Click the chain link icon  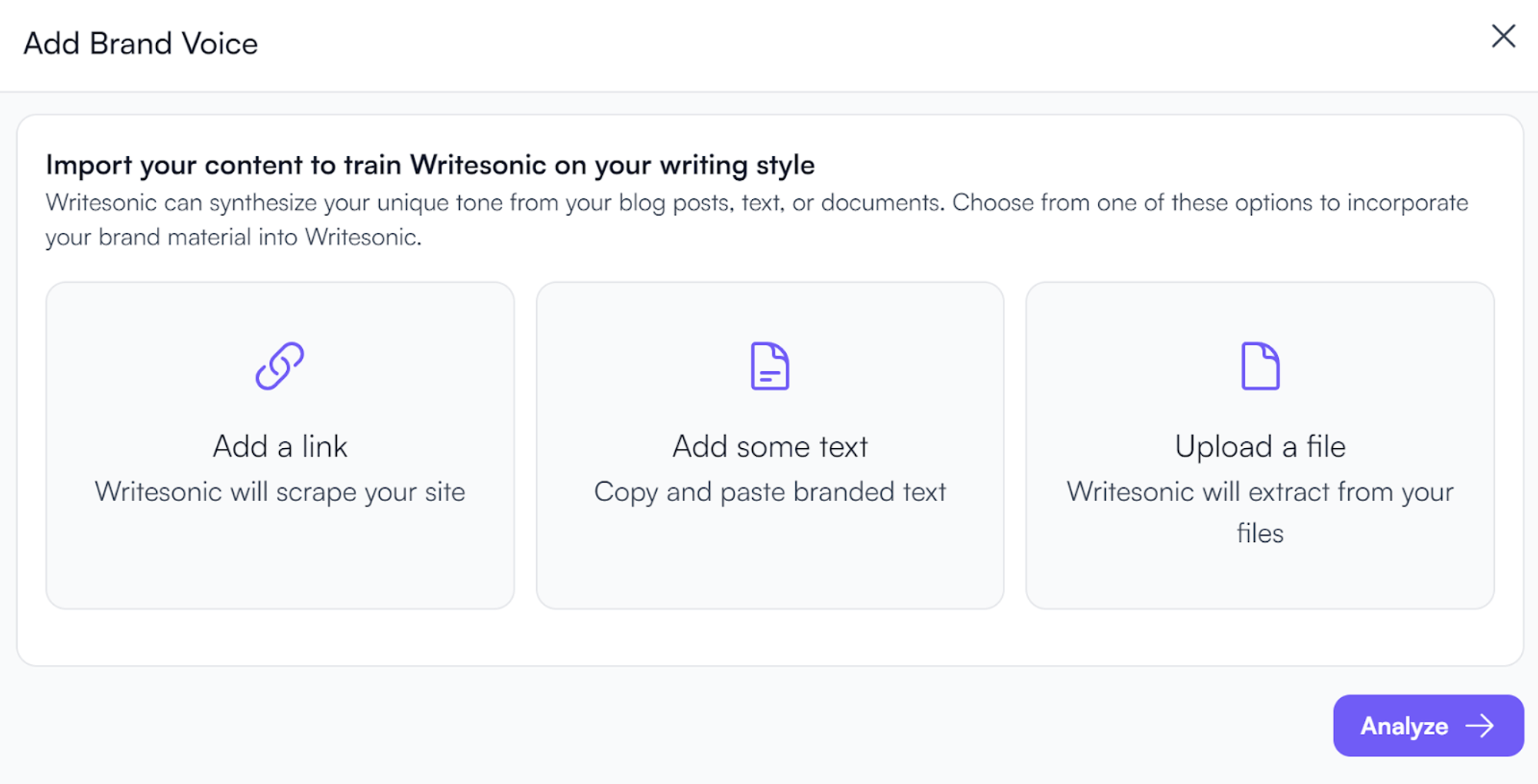(280, 366)
